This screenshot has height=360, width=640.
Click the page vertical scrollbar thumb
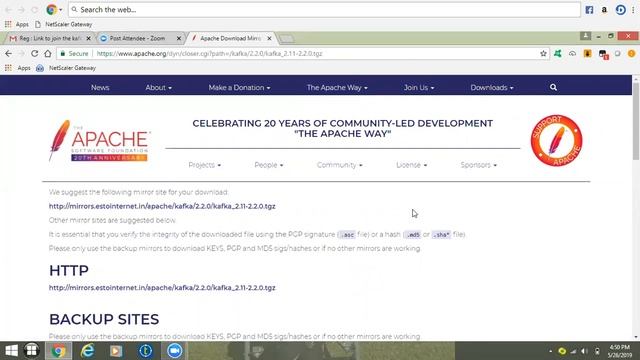[x=636, y=122]
